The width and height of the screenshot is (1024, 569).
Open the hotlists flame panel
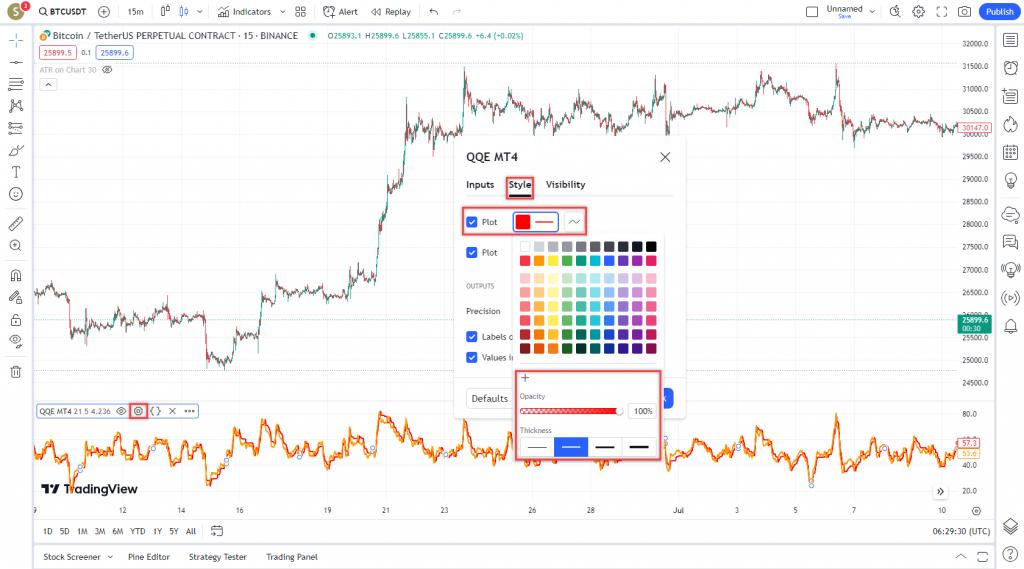coord(1010,124)
